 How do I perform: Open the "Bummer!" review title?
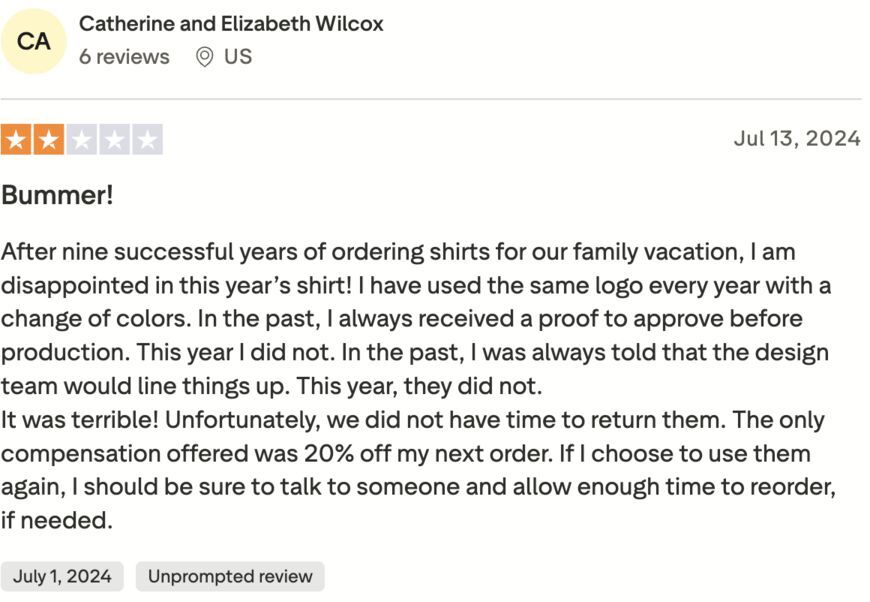coord(57,195)
